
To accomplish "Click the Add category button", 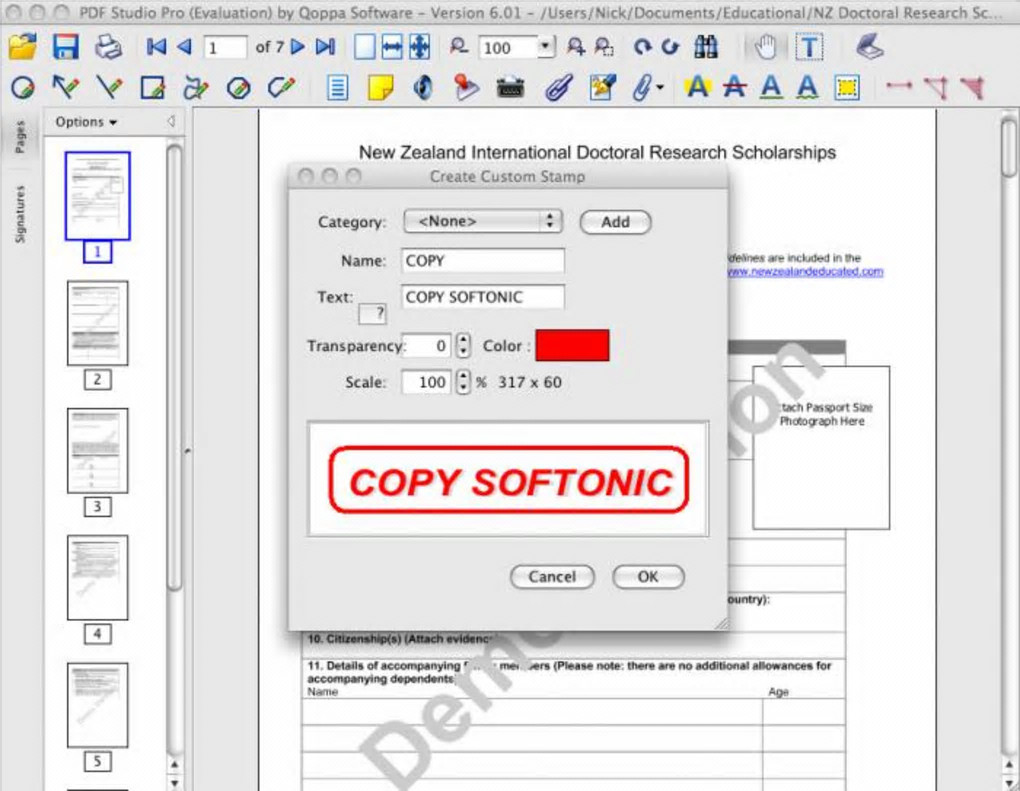I will coord(615,222).
